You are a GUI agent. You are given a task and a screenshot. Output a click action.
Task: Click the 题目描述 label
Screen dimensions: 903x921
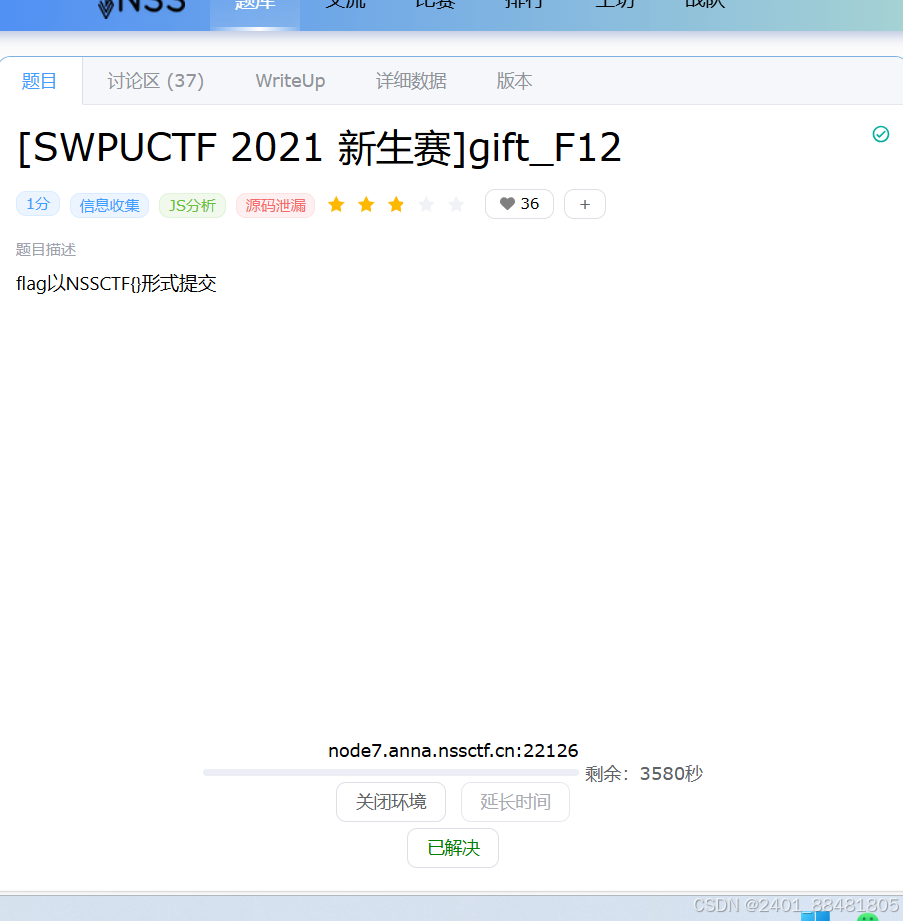coord(46,250)
